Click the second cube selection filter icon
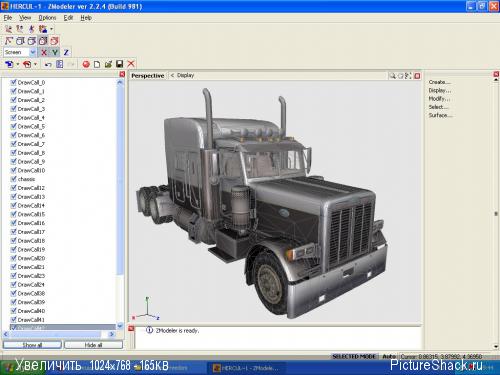Viewport: 500px width, 375px height. click(31, 41)
